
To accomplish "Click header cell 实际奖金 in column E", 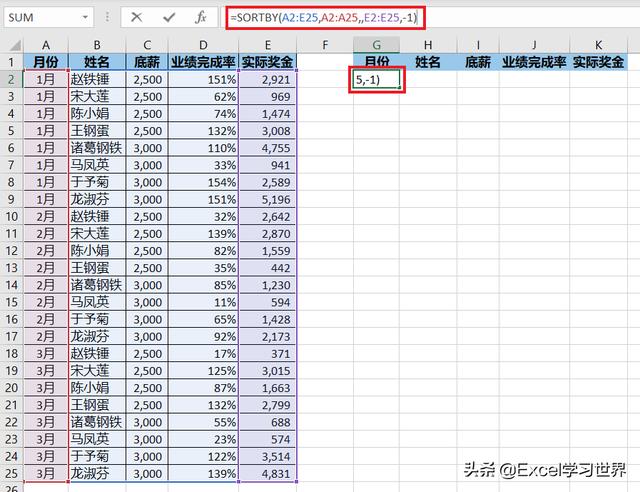I will pos(267,62).
